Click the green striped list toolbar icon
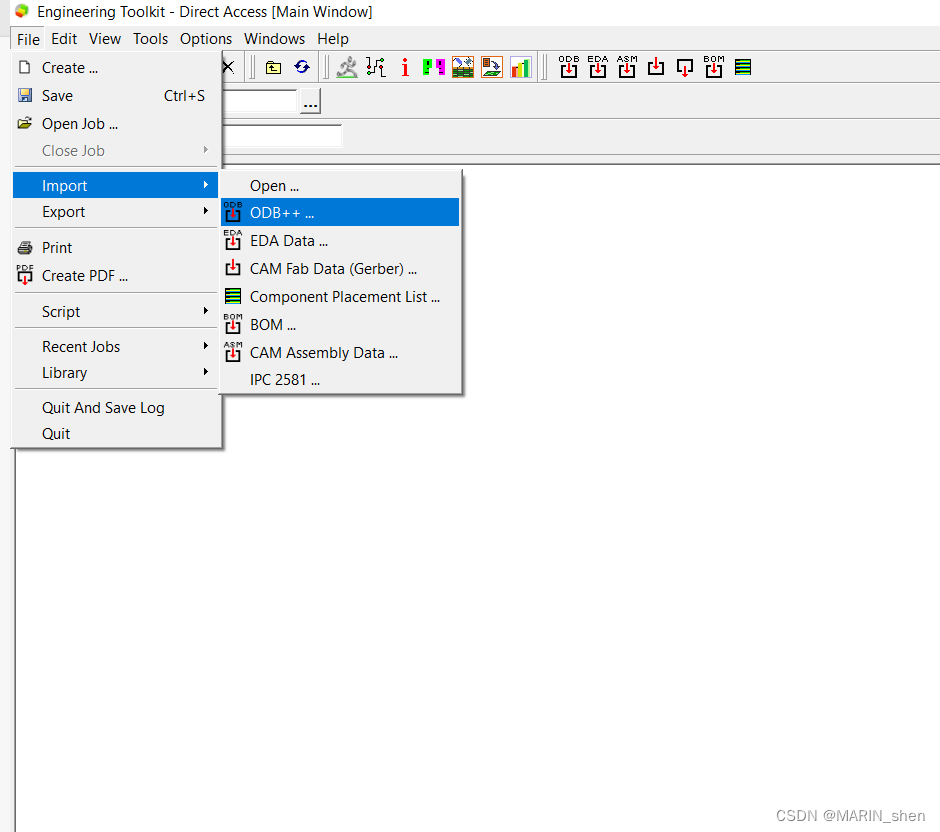The image size is (940, 832). pyautogui.click(x=743, y=67)
